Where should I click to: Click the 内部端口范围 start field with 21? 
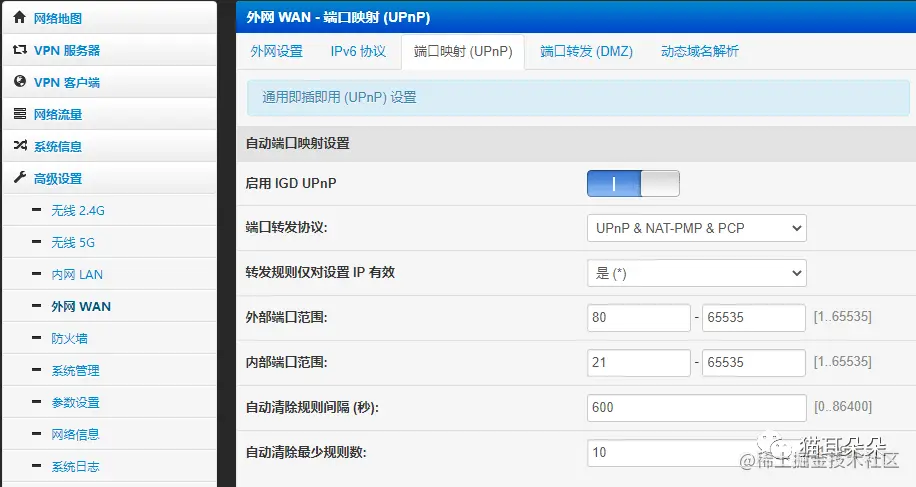point(639,363)
